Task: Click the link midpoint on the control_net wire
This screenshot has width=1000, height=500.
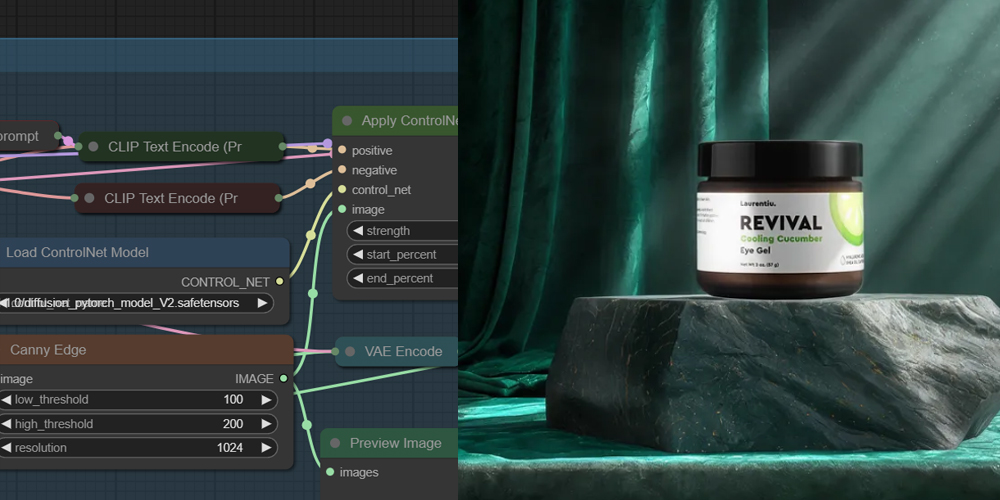Action: pos(311,235)
